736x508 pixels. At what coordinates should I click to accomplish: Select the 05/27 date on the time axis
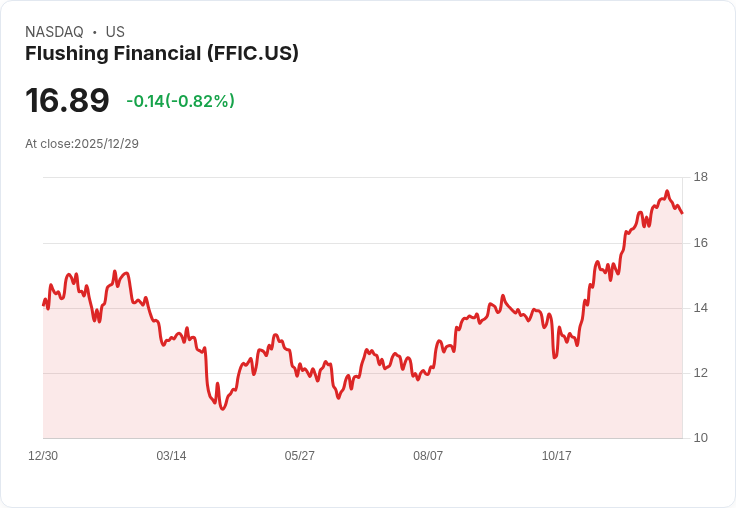pos(299,456)
